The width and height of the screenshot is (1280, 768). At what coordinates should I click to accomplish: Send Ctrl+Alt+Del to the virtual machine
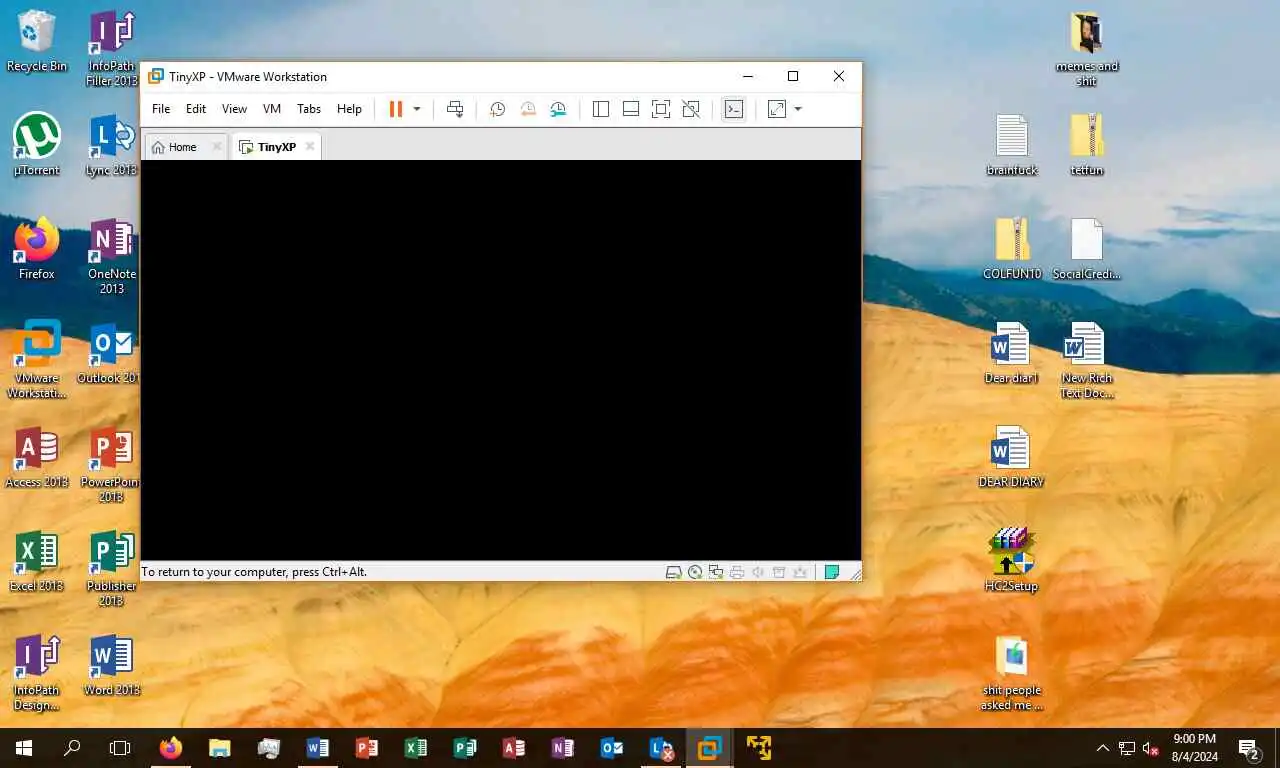coord(455,109)
